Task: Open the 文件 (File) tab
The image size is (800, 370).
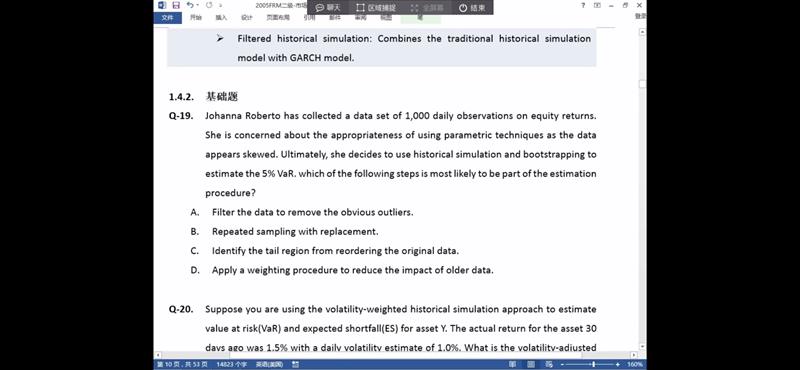Action: (x=167, y=17)
